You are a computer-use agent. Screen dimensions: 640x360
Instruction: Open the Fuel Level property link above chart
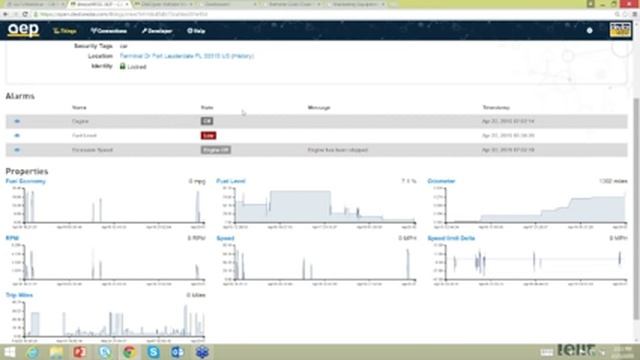[231, 181]
